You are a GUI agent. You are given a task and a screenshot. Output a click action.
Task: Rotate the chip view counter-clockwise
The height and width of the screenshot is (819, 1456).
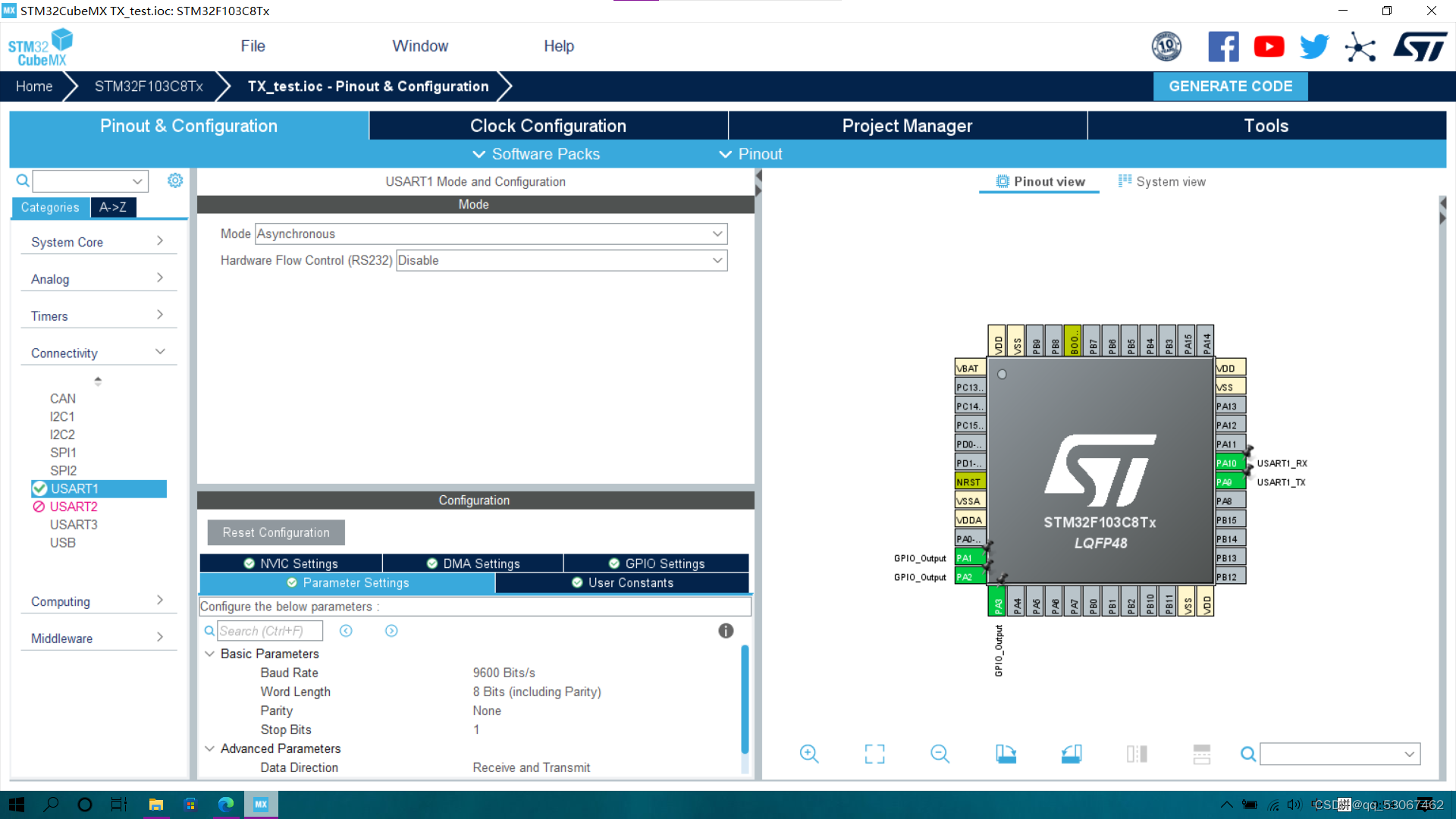pyautogui.click(x=1071, y=754)
